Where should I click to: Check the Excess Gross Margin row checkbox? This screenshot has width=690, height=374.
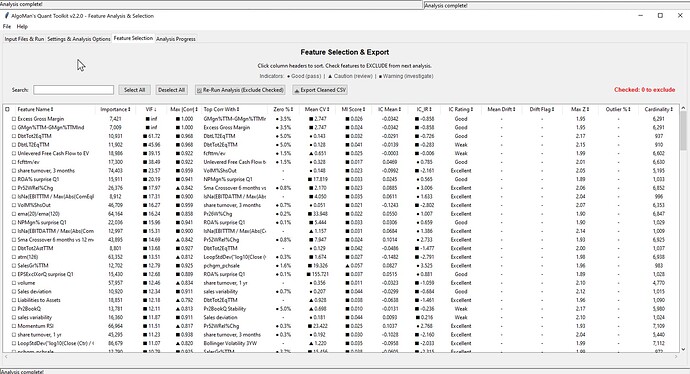pyautogui.click(x=14, y=119)
